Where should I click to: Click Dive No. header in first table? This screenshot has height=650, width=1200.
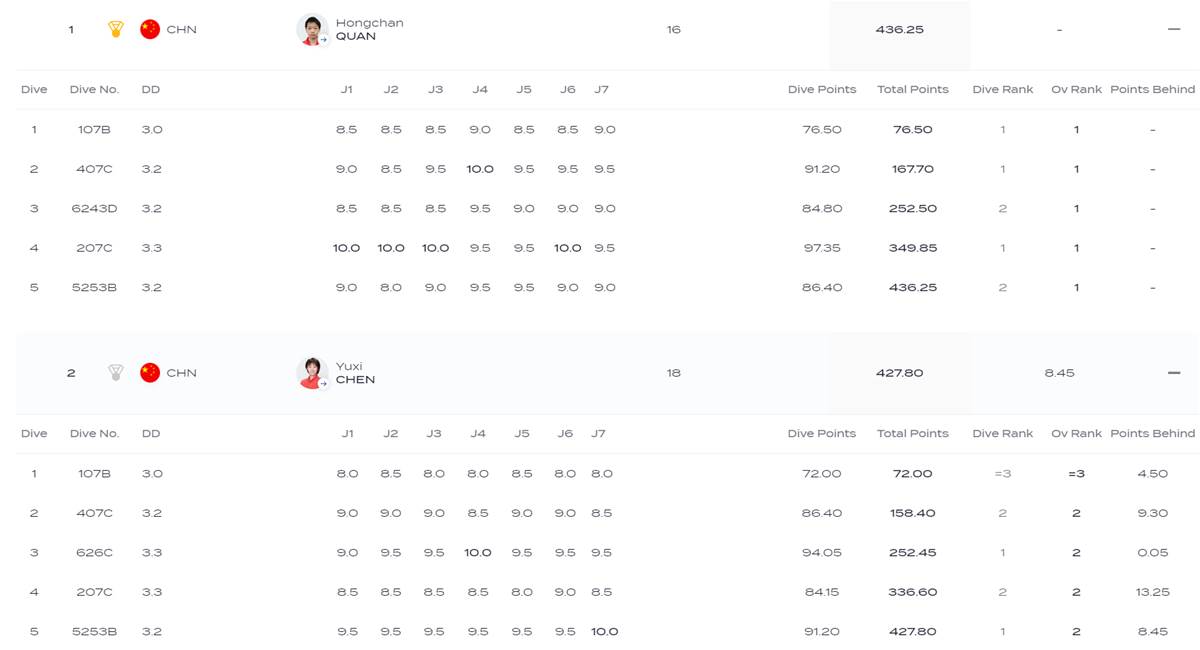(x=95, y=89)
